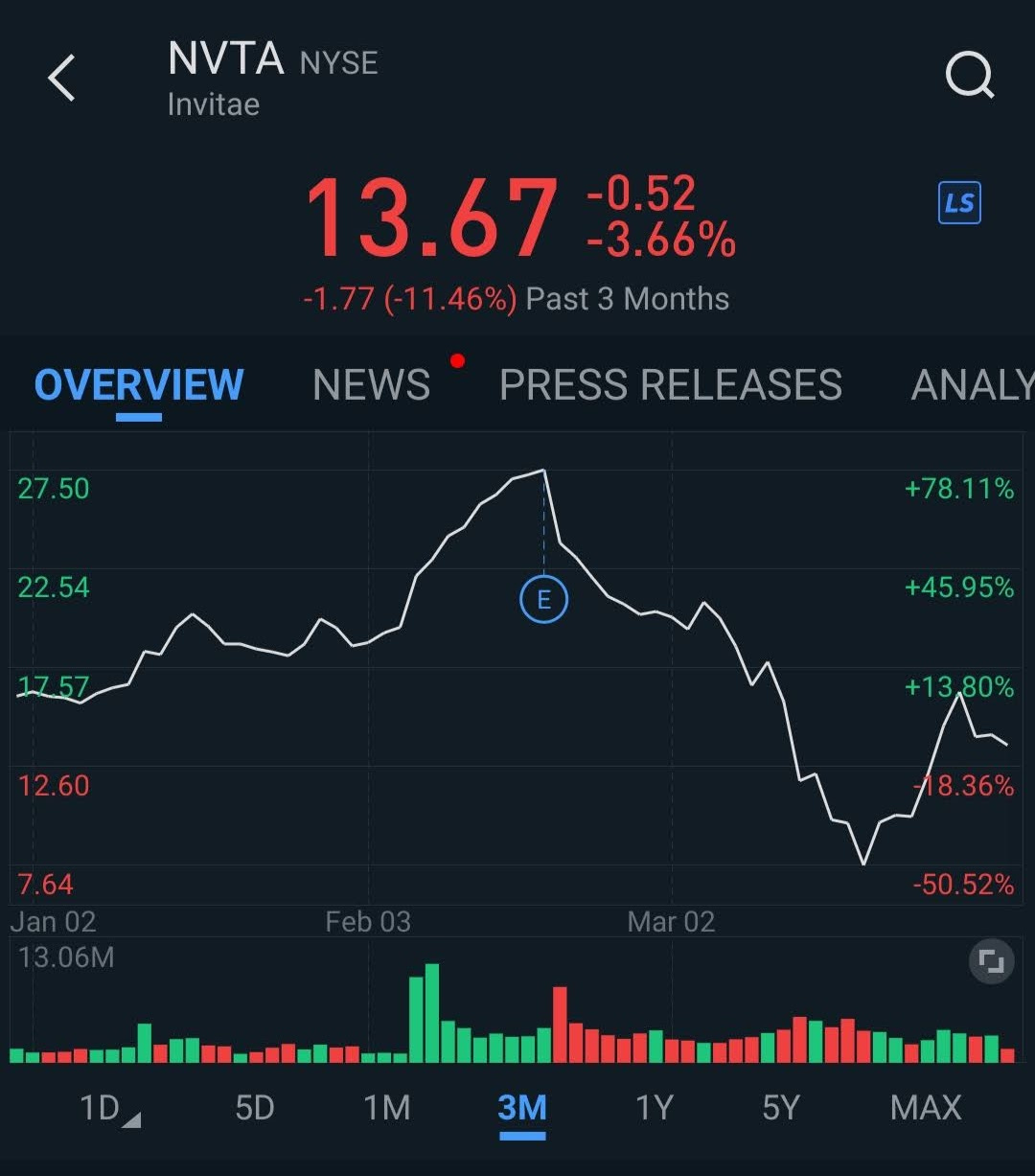This screenshot has height=1176, width=1035.
Task: Tap the 22.54 price axis label
Action: coord(54,588)
